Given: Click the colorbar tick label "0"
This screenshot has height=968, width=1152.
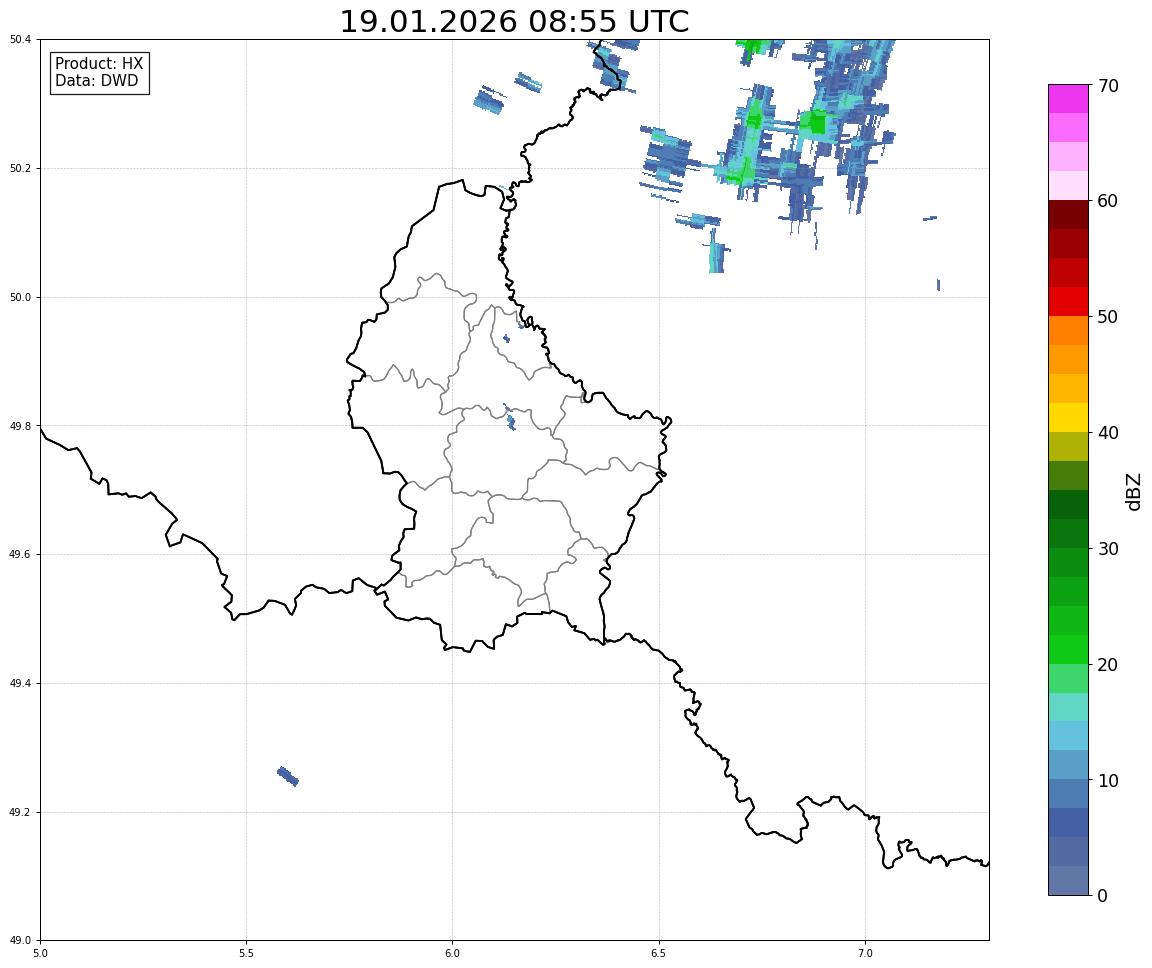Looking at the screenshot, I should [x=1102, y=895].
